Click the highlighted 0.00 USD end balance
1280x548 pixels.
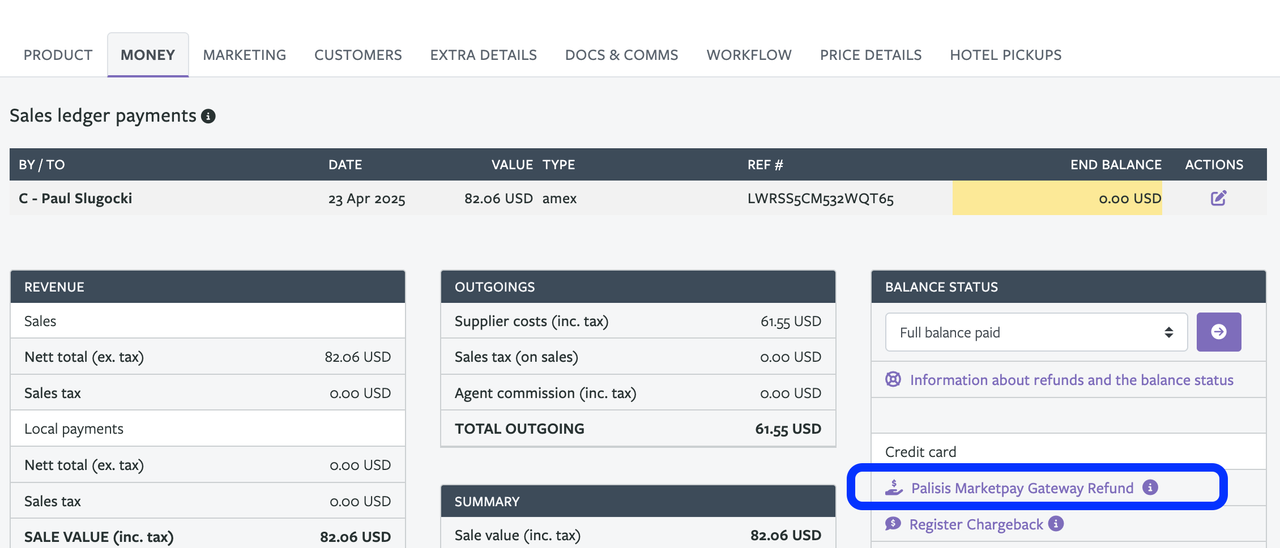click(x=1057, y=198)
